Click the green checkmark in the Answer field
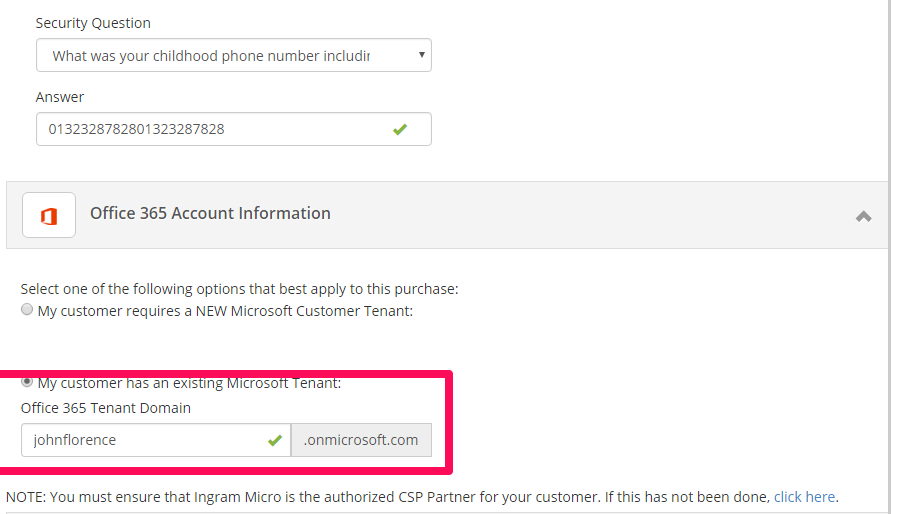The height and width of the screenshot is (514, 912). point(400,129)
